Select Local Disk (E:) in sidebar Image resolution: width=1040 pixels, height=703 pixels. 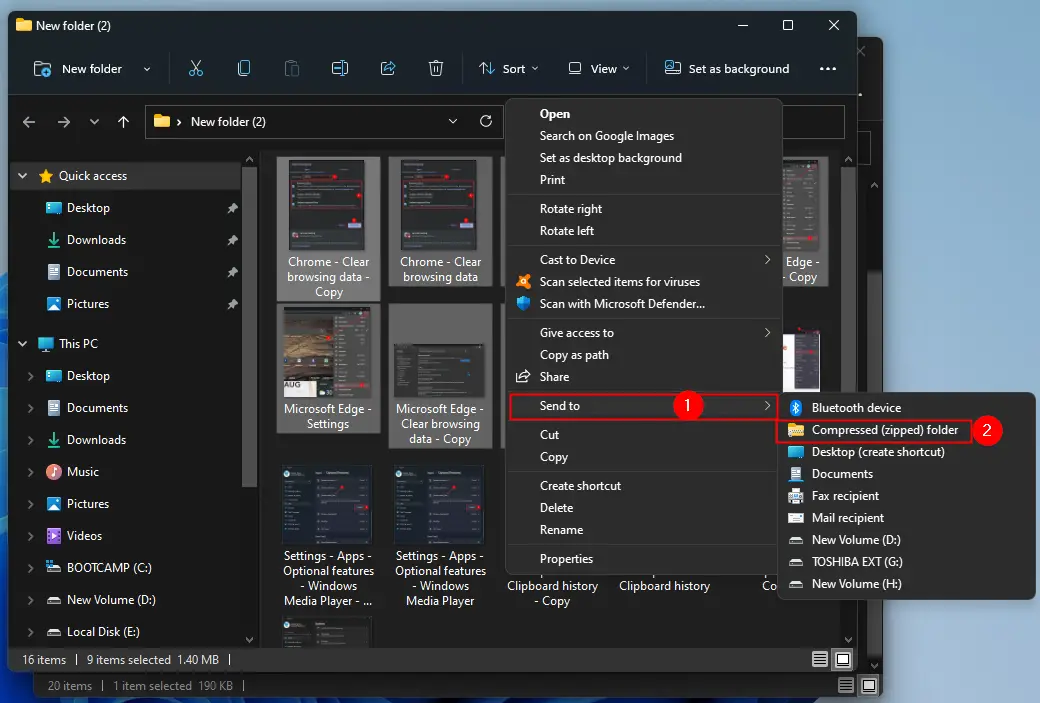coord(103,632)
